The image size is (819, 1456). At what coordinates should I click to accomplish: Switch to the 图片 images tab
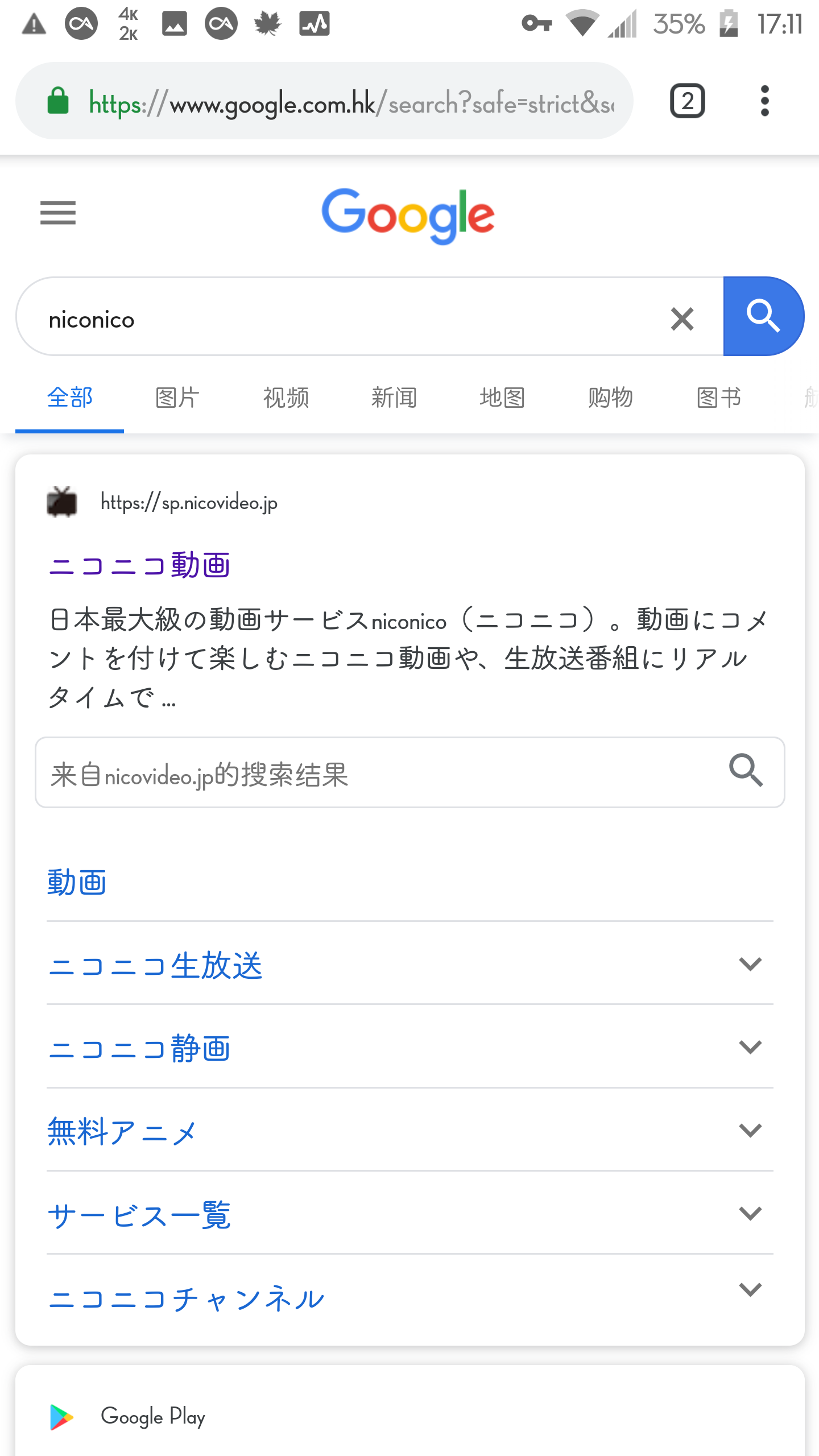[177, 398]
